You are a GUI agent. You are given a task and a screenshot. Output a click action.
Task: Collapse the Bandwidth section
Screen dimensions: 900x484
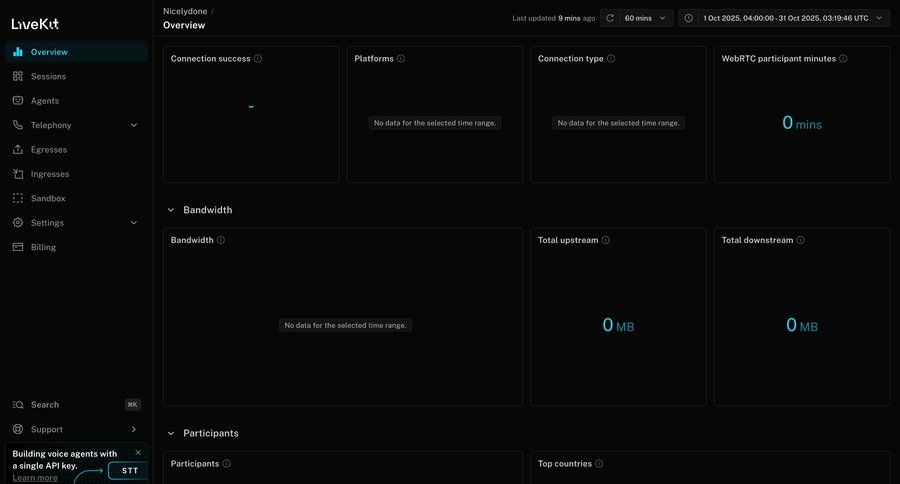[170, 210]
